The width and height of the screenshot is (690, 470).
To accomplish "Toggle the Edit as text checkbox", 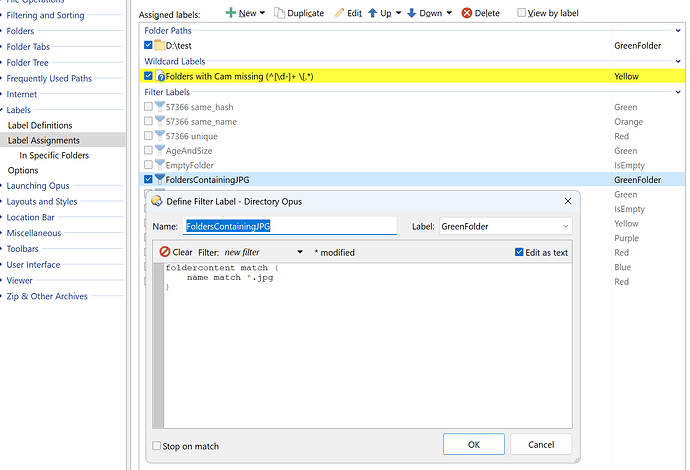I will coord(517,252).
